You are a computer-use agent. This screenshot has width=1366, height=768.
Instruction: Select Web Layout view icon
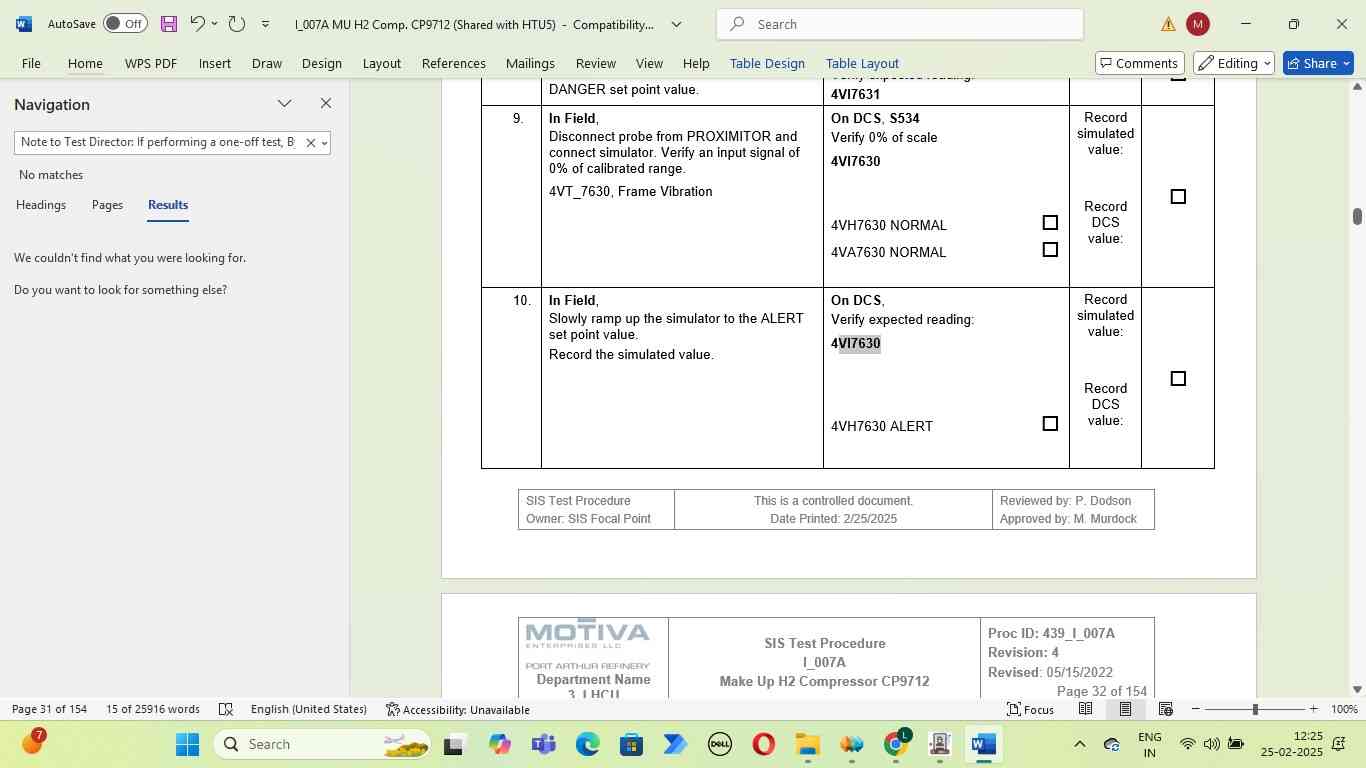(1165, 710)
